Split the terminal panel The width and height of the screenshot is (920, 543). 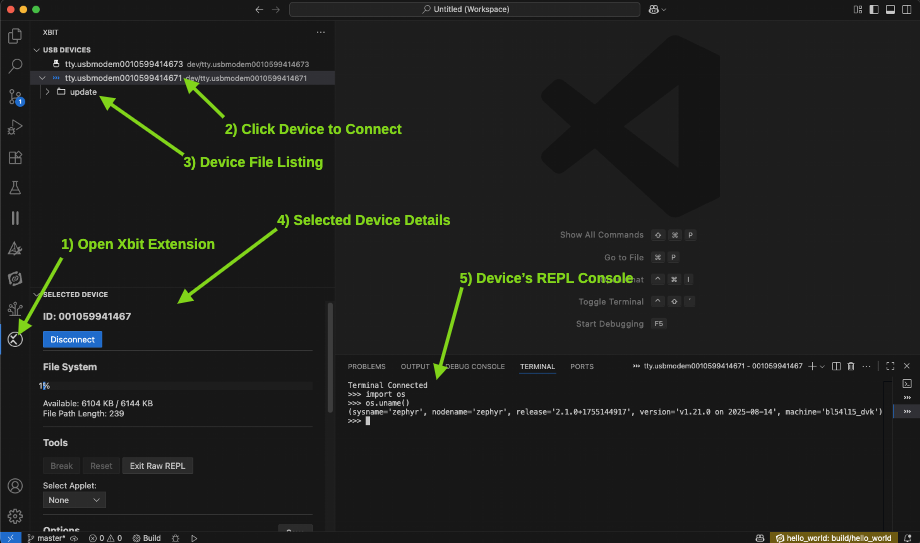pyautogui.click(x=836, y=367)
